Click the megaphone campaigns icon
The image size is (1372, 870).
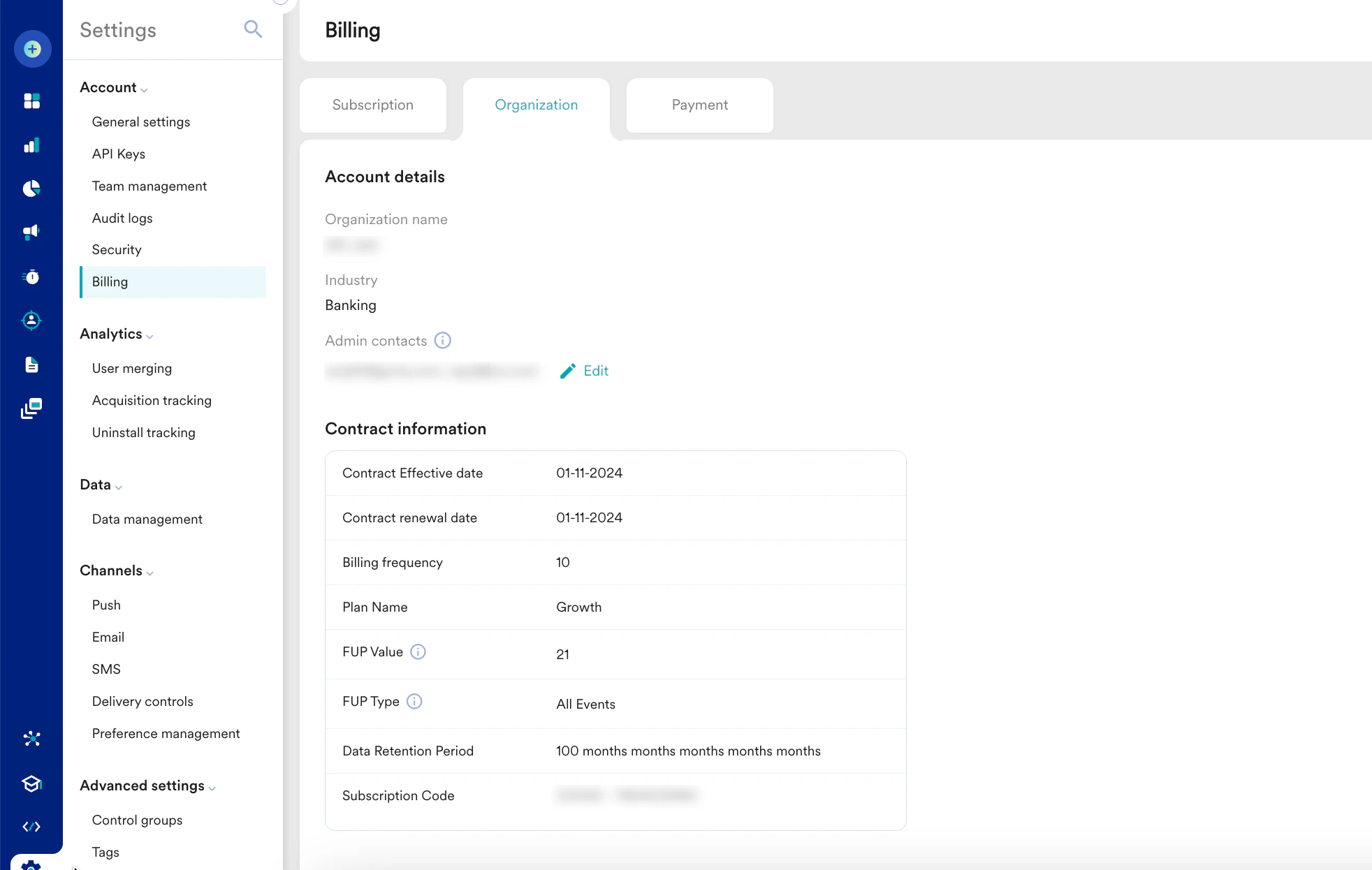31,233
